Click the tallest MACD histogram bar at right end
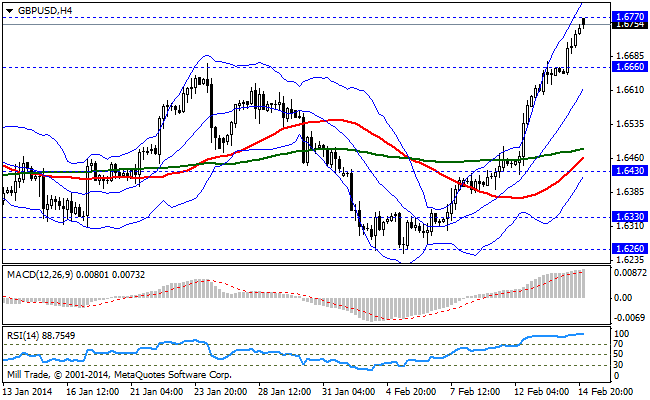650x400 pixels. pyautogui.click(x=584, y=284)
